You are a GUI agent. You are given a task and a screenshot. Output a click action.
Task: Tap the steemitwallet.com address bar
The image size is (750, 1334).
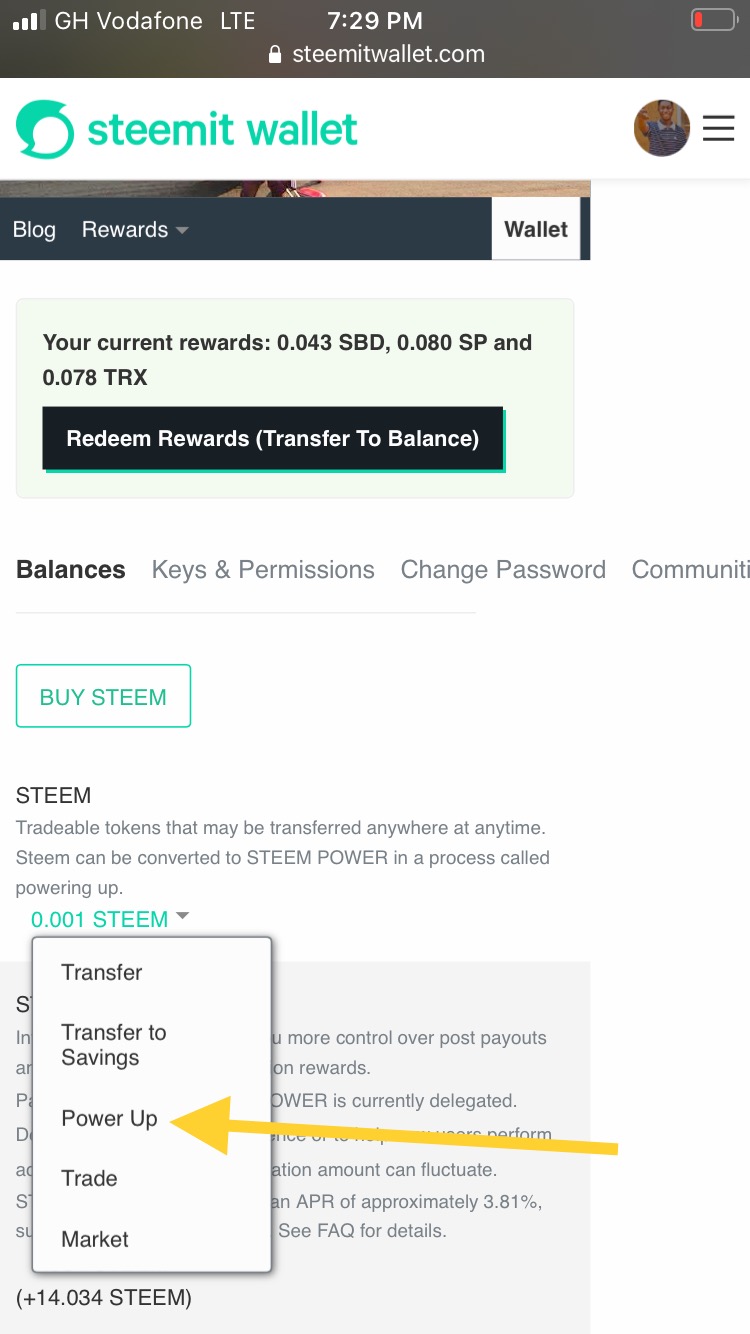[388, 55]
